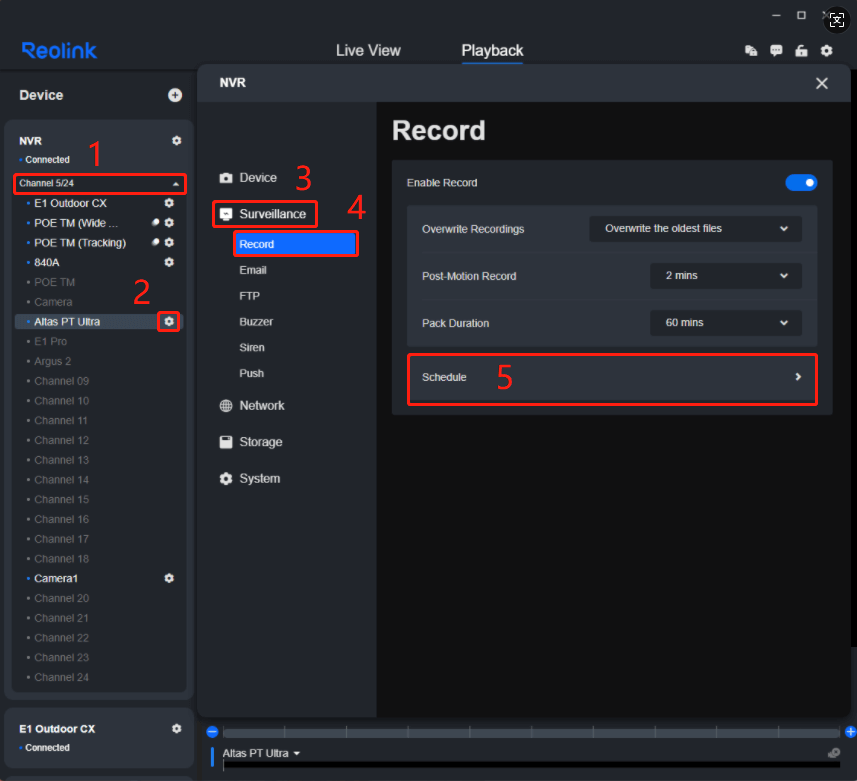Open NVR settings gear in device list
857x781 pixels.
(x=177, y=140)
